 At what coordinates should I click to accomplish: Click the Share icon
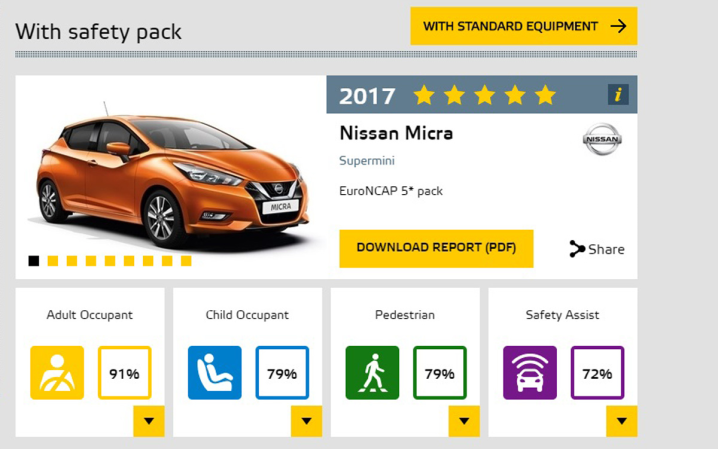pyautogui.click(x=577, y=249)
